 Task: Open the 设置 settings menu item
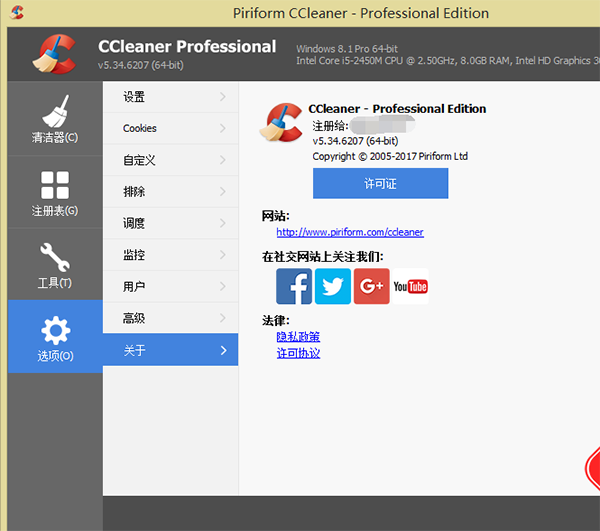pyautogui.click(x=135, y=97)
